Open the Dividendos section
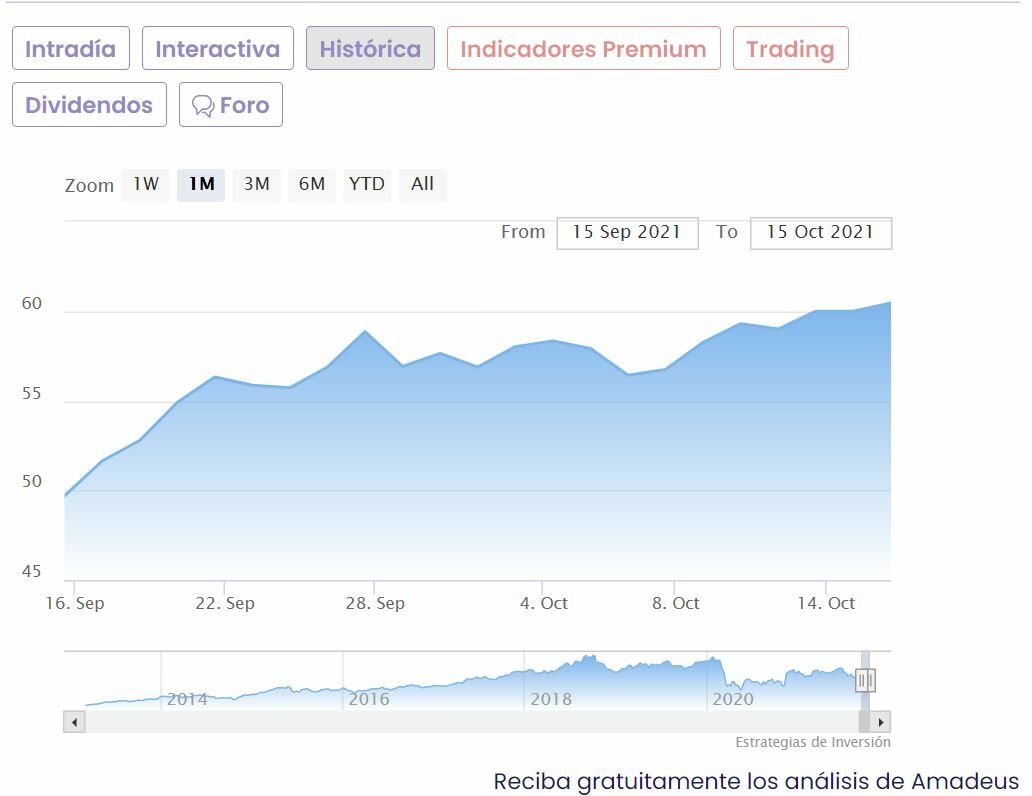Viewport: 1032px width, 796px height. 90,105
